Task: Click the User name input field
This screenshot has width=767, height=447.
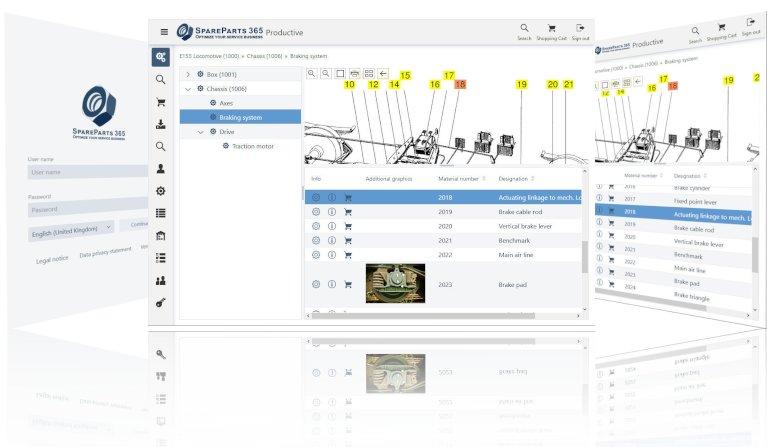Action: coord(85,172)
